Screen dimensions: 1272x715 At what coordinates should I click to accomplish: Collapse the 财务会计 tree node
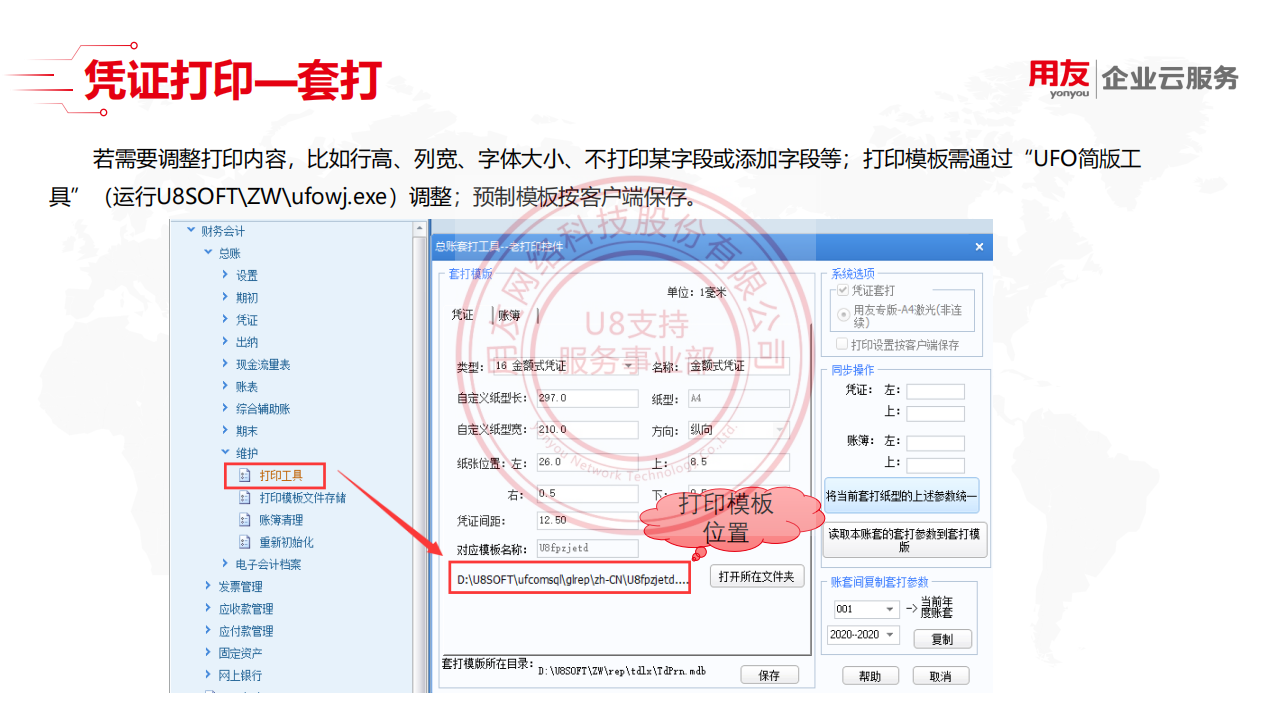[x=191, y=231]
